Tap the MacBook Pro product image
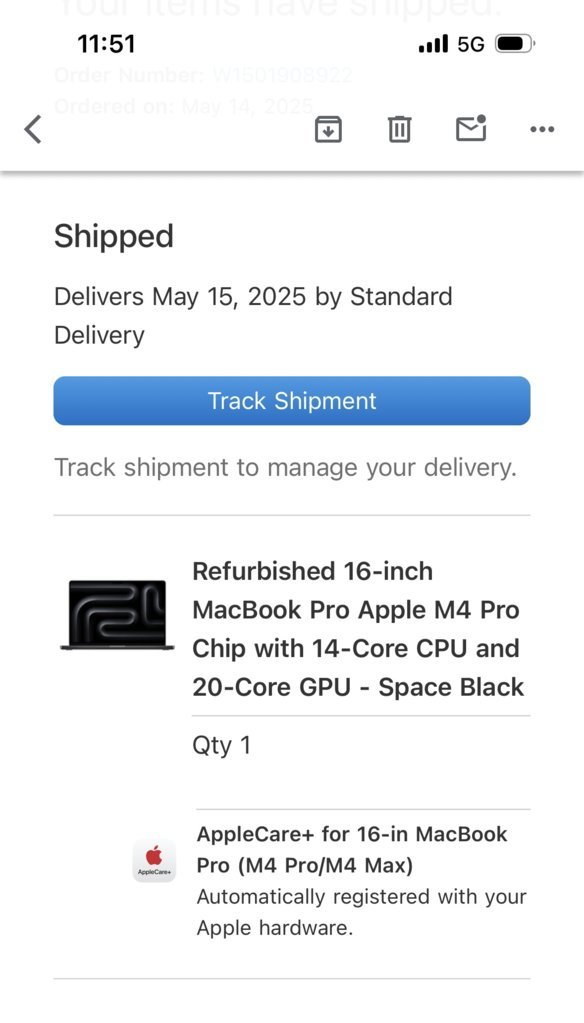Viewport: 584px width, 1023px height. 117,615
